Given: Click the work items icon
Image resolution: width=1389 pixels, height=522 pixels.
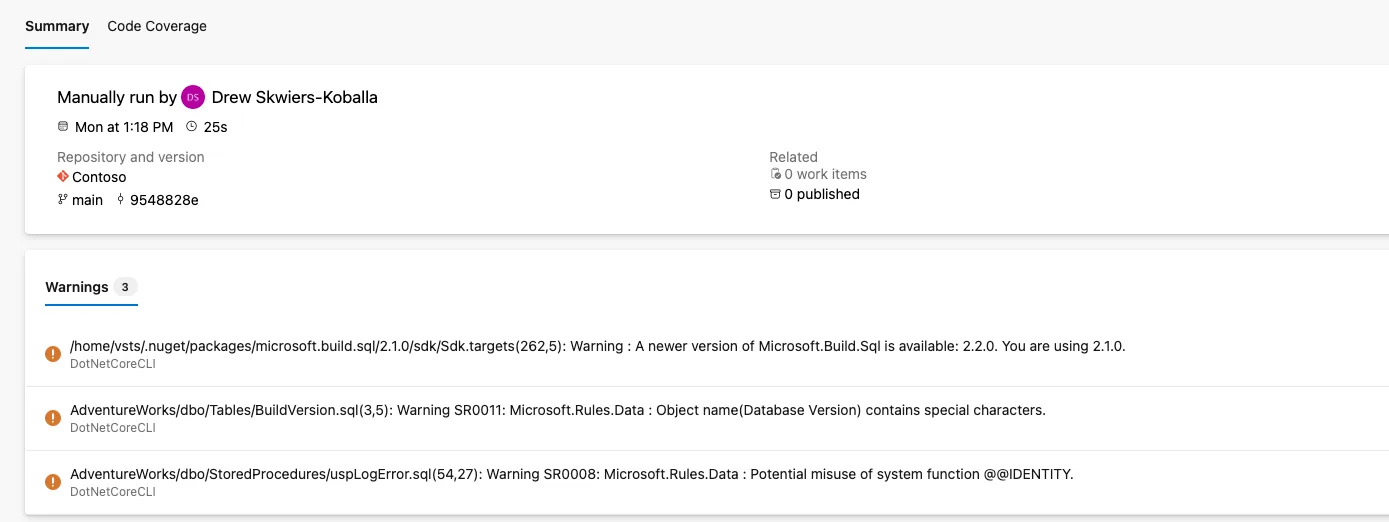Looking at the screenshot, I should [775, 174].
